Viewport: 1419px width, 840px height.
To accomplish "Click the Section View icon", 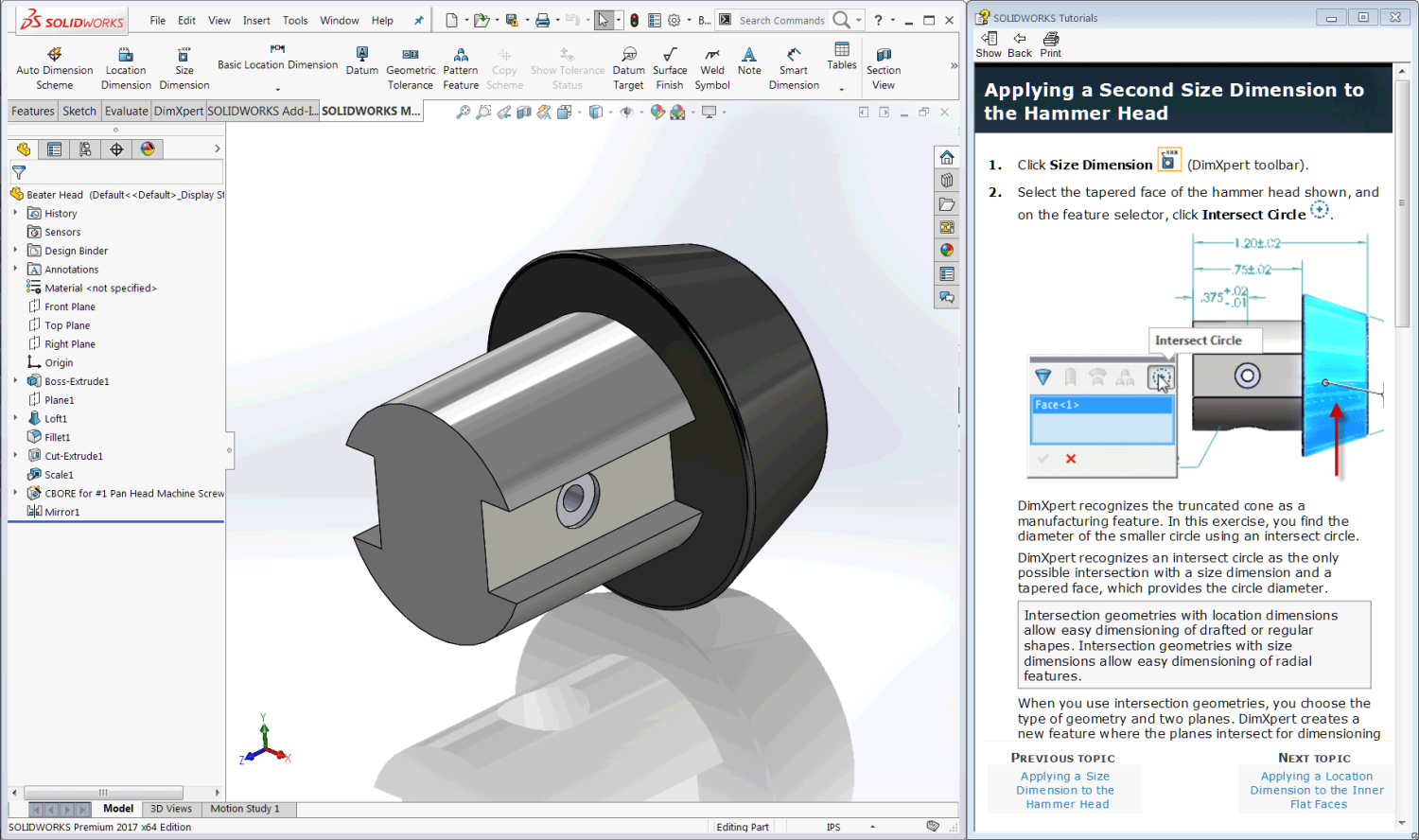I will coord(883,69).
